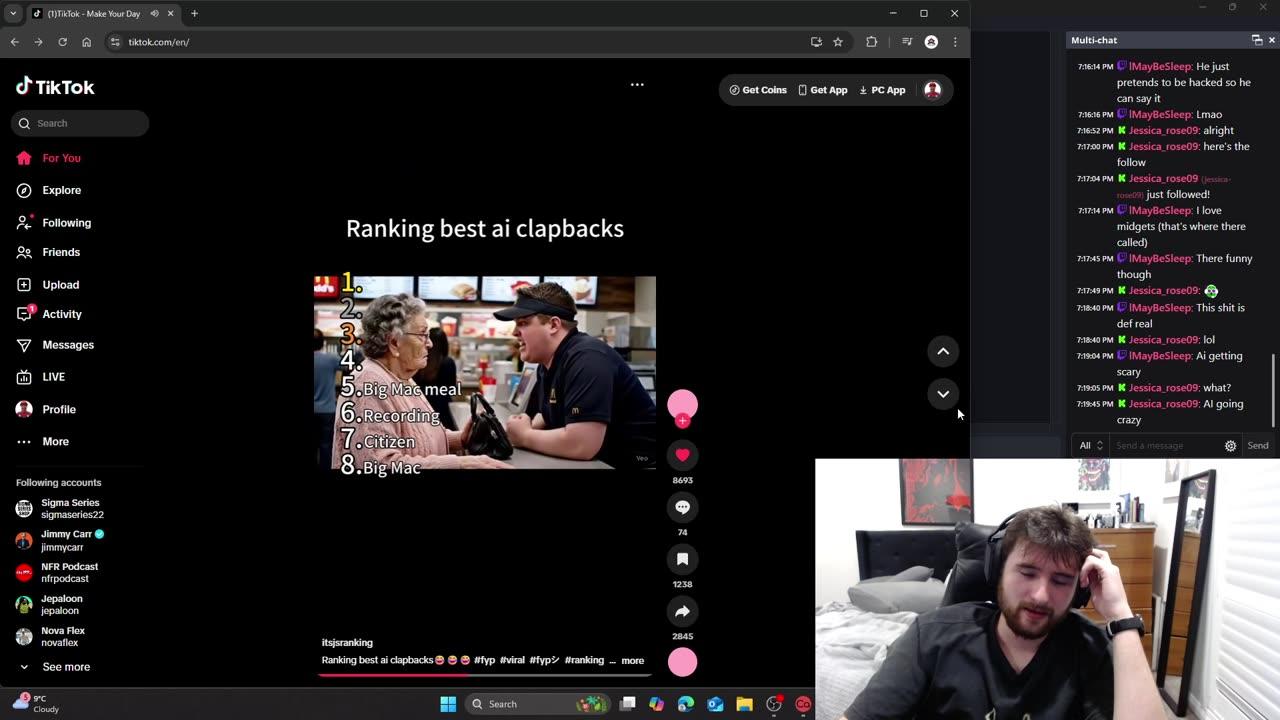Image resolution: width=1280 pixels, height=720 pixels.
Task: Go to the previous video
Action: tap(943, 351)
